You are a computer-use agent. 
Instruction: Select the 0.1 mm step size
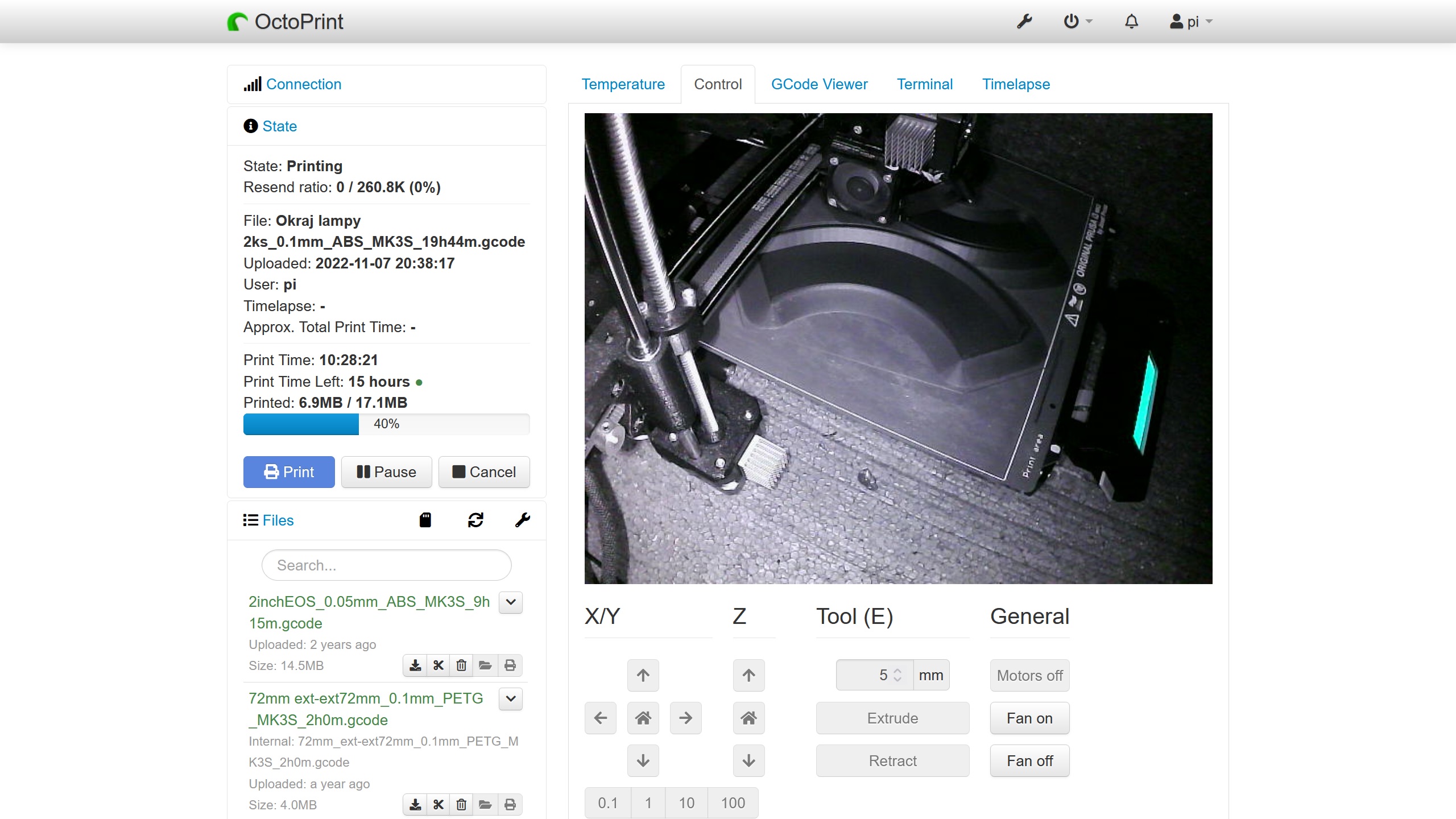coord(607,803)
